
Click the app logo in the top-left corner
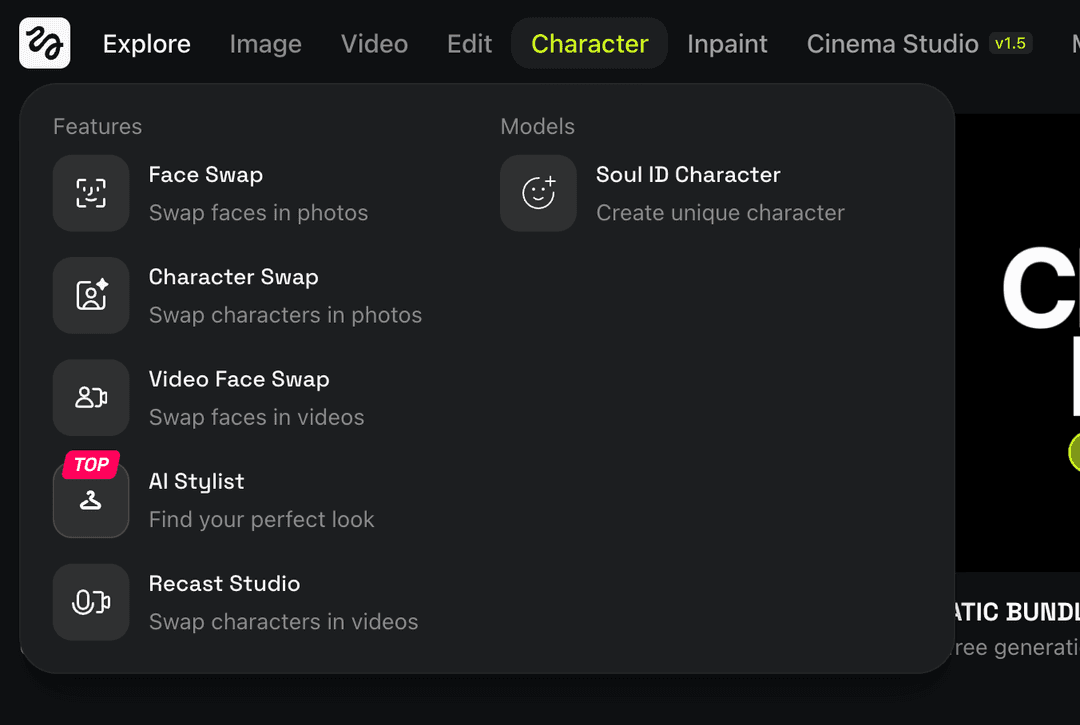click(x=43, y=43)
